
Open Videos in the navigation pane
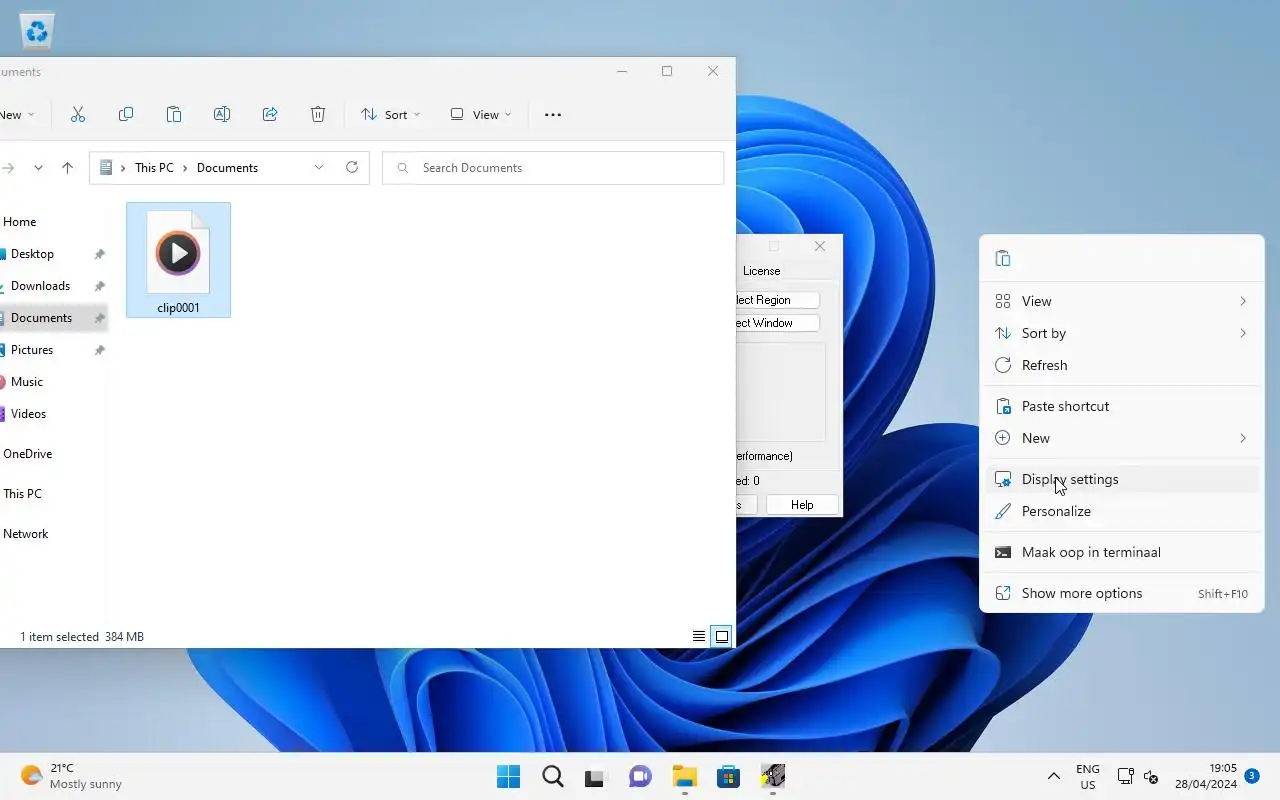coord(28,414)
